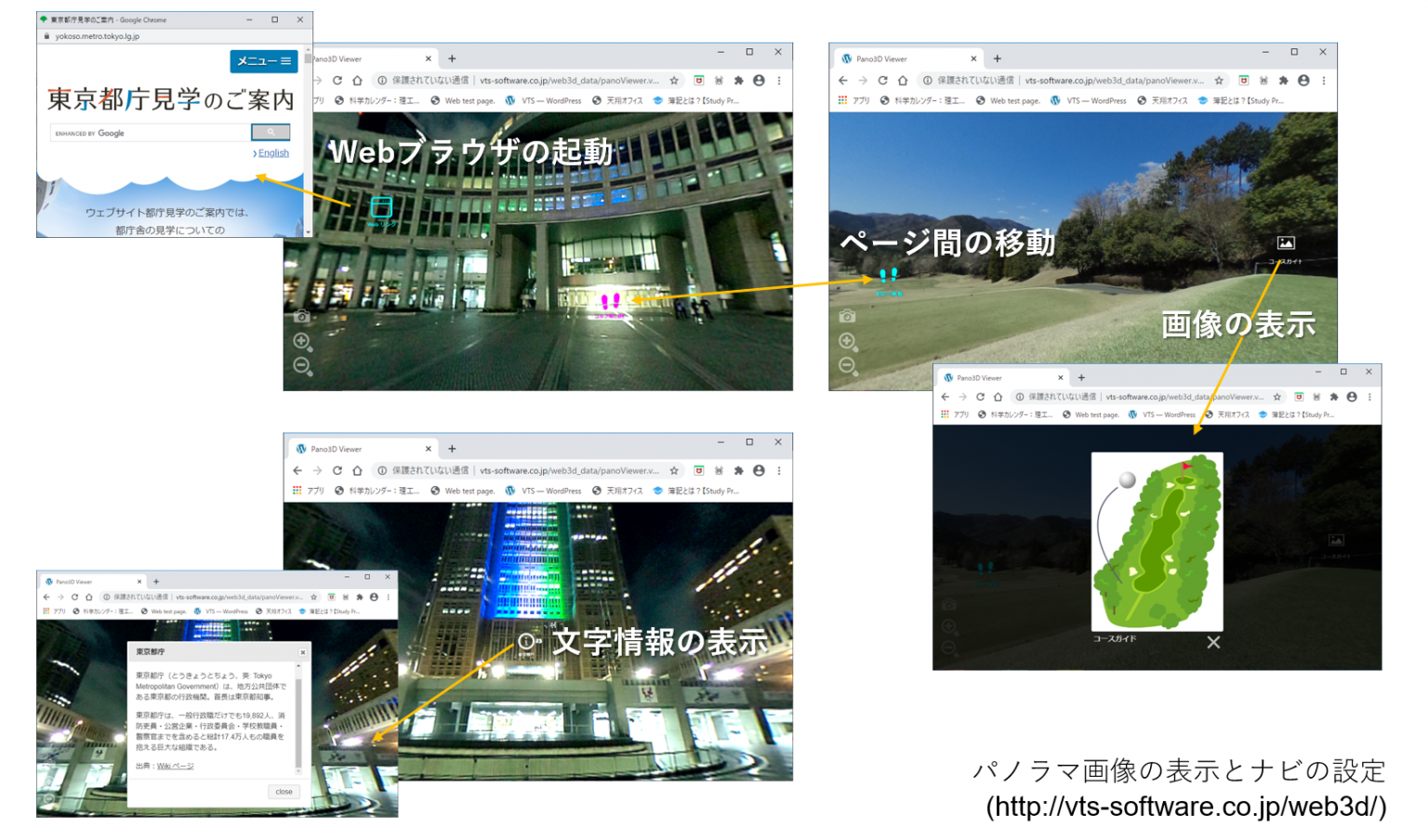Open the three-dot Chrome menu in the golf viewer window

click(1325, 81)
